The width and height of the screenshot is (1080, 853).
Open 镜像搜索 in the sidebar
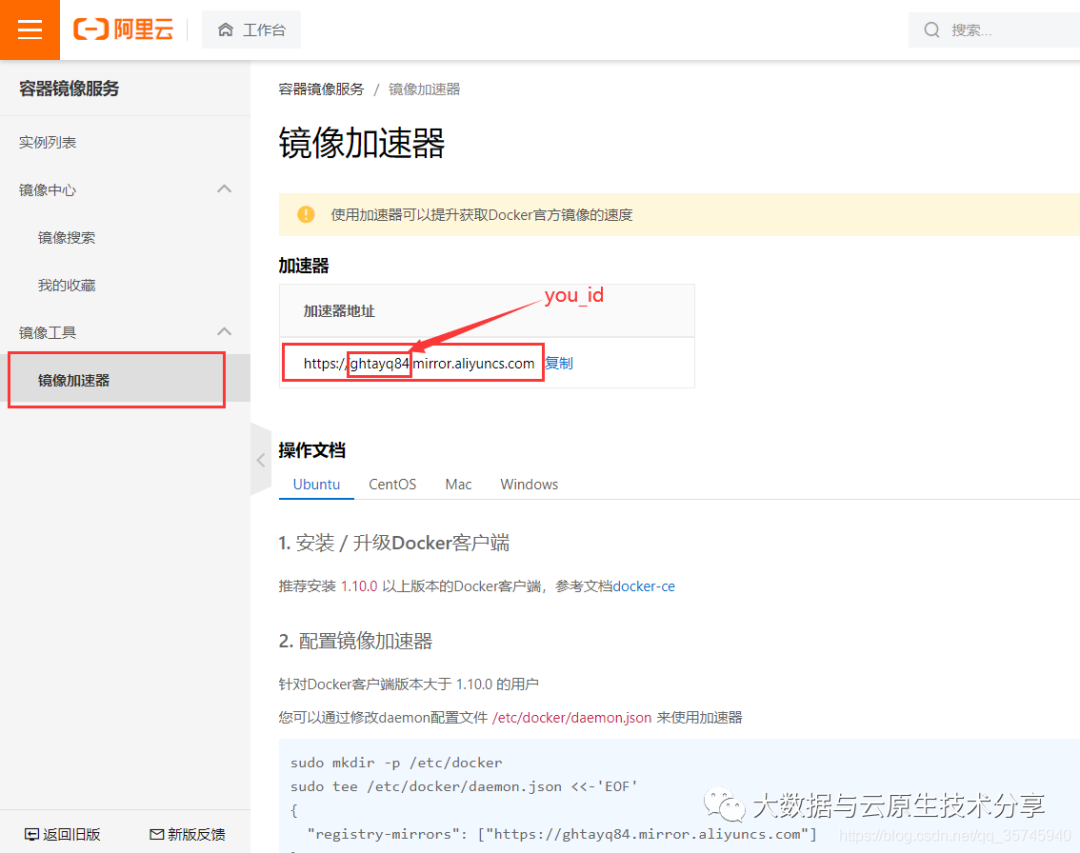(x=67, y=238)
